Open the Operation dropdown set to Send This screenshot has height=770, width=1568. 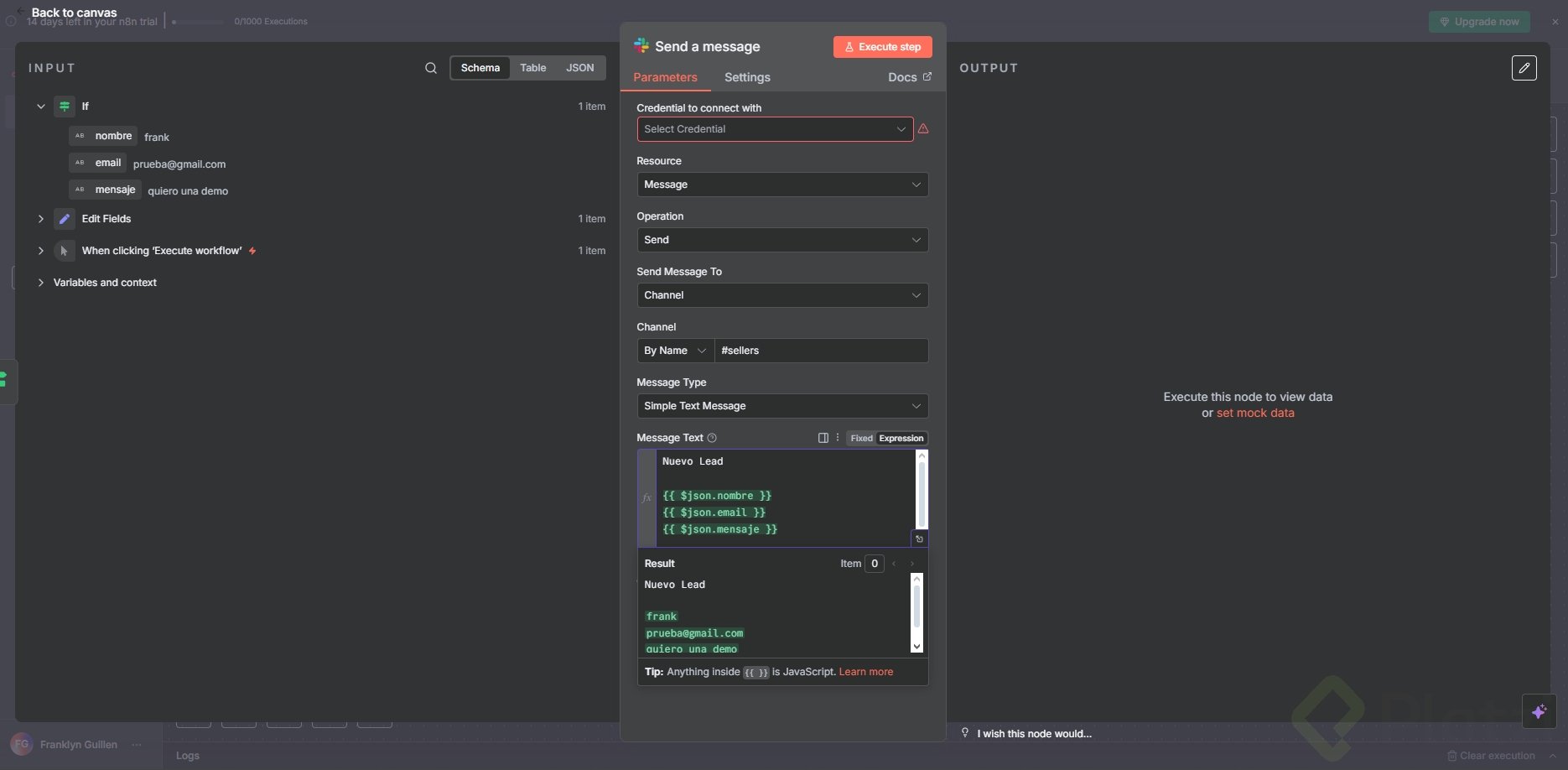click(x=782, y=240)
